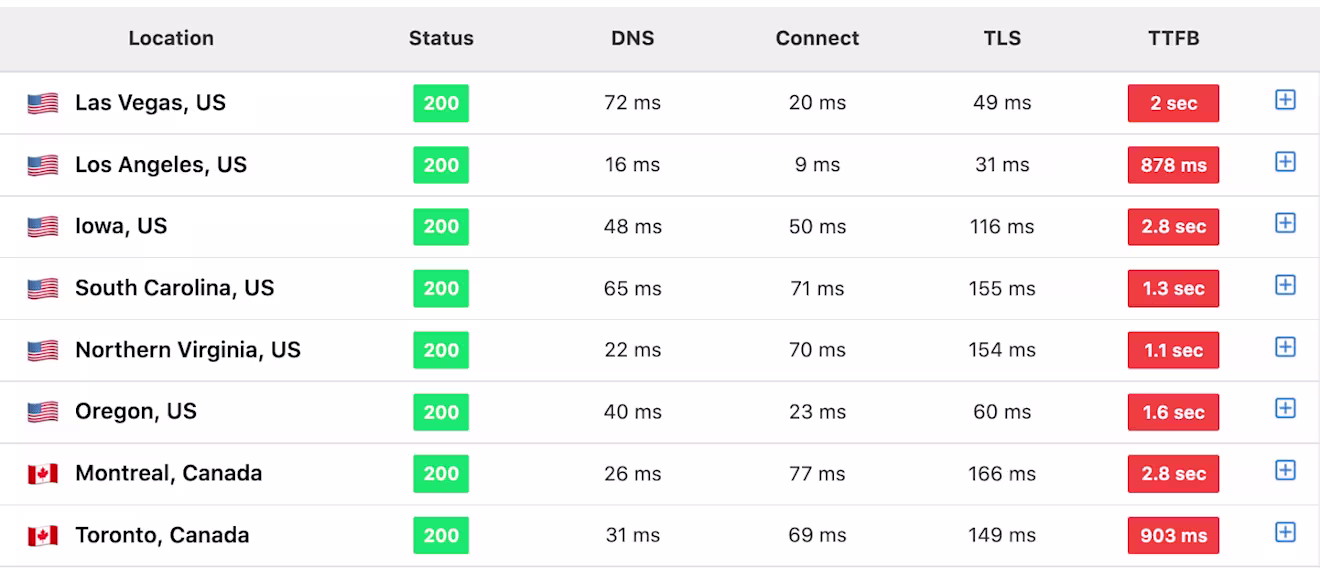Click the Montreal 2.8 sec TTFB badge
This screenshot has height=568, width=1320.
1173,474
